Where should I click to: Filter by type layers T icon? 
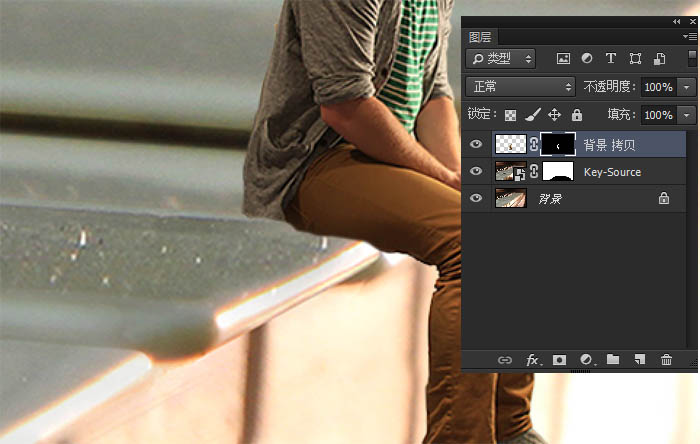tap(611, 58)
